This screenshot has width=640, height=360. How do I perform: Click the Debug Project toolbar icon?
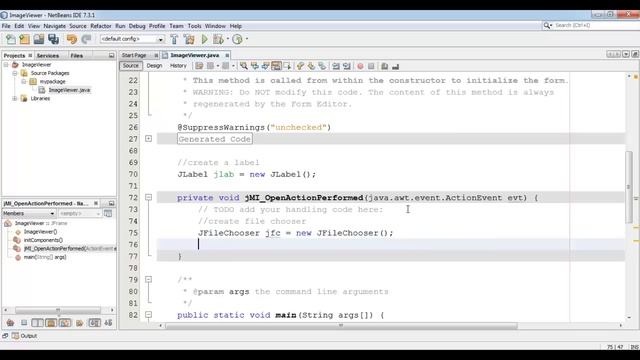[218, 39]
